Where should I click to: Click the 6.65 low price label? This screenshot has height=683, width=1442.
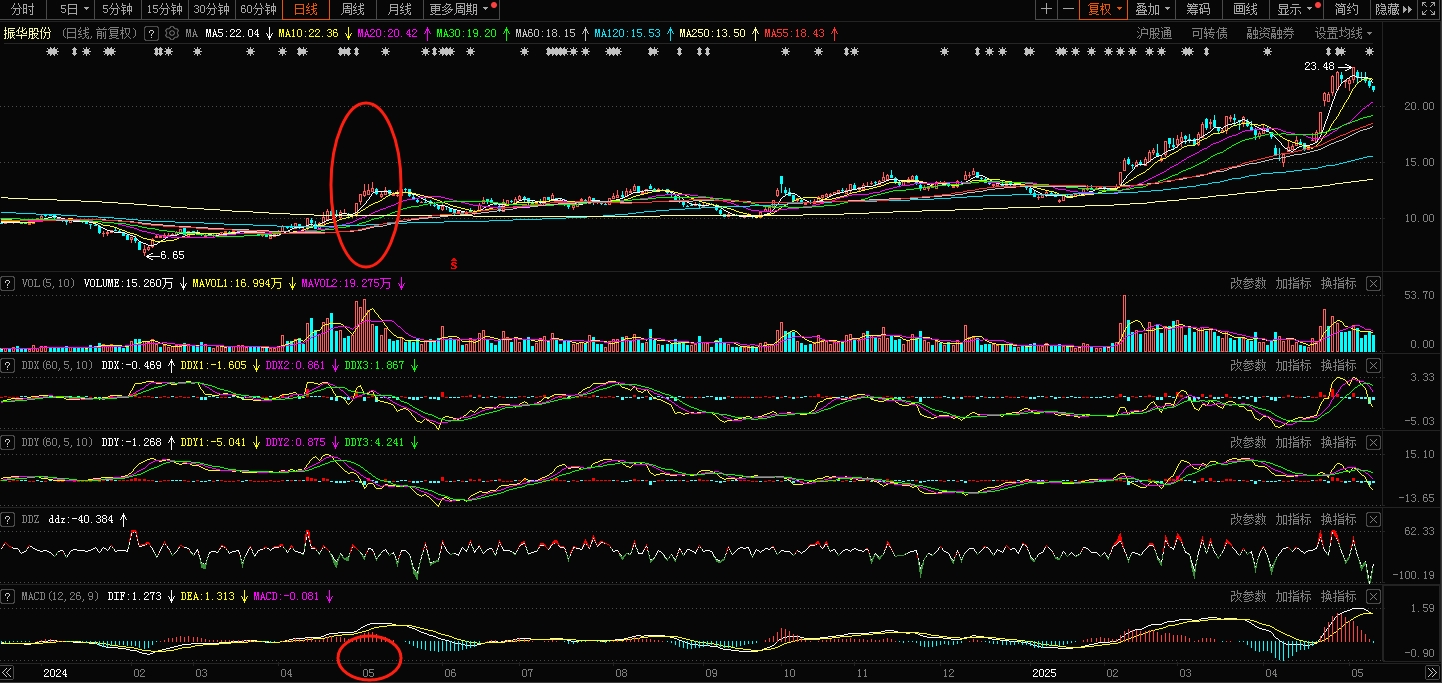[172, 256]
